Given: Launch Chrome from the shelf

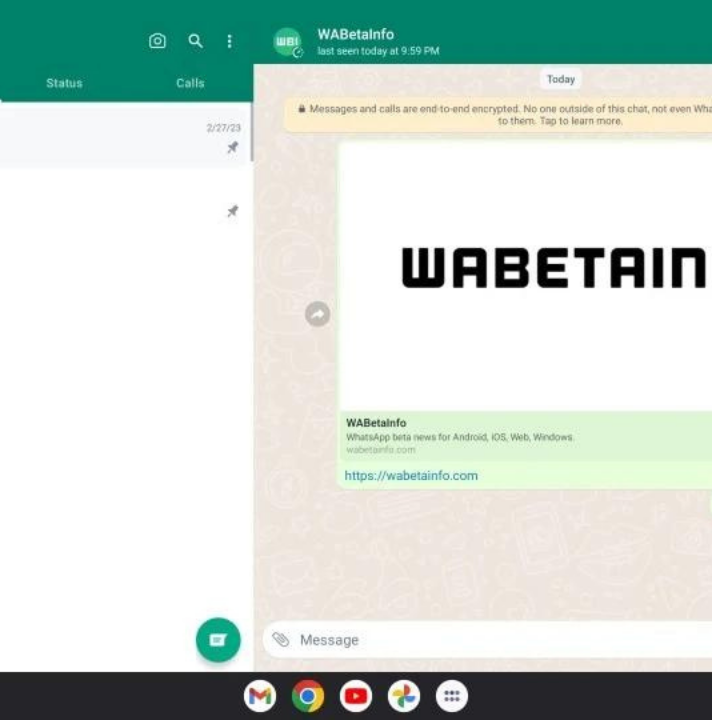Looking at the screenshot, I should coord(308,696).
